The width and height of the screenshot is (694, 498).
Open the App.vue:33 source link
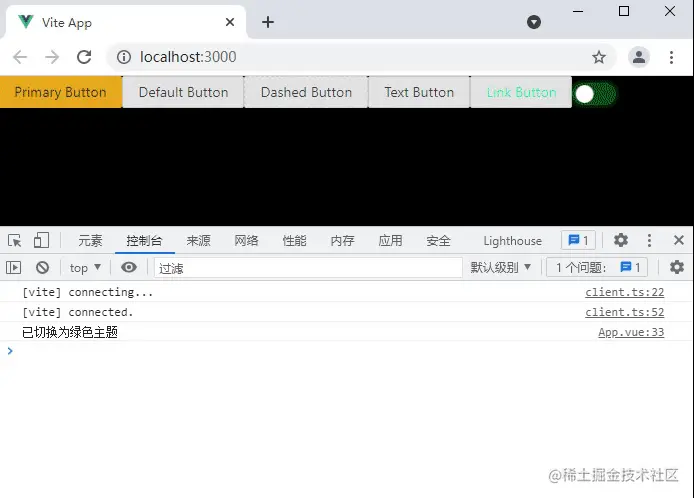click(x=631, y=332)
